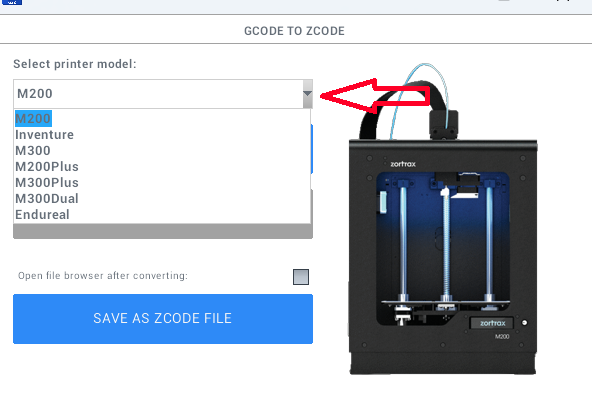Viewport: 594px width, 405px height.
Task: Select Inventure from the printer list
Action: point(44,134)
